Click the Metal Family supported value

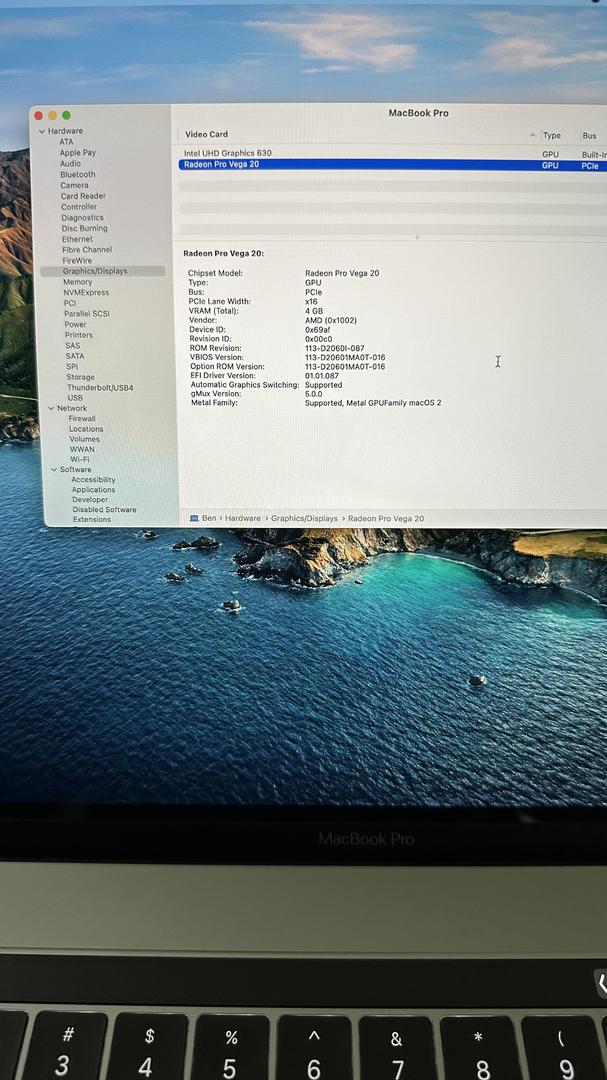pyautogui.click(x=373, y=403)
